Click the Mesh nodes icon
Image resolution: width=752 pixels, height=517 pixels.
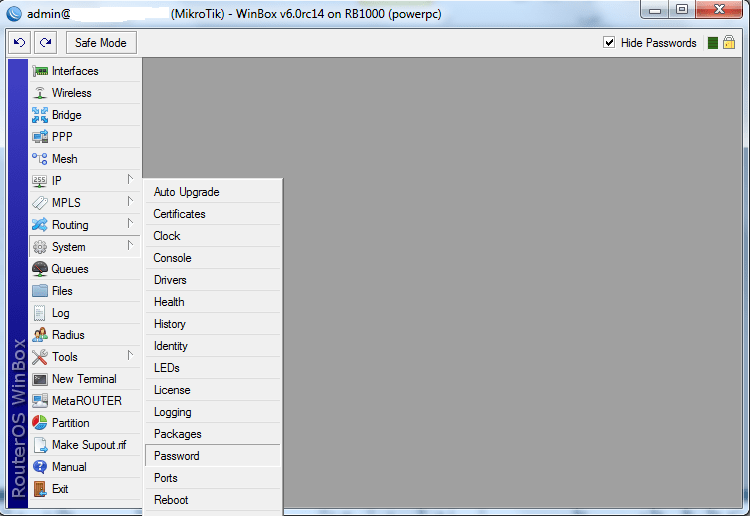(x=40, y=159)
